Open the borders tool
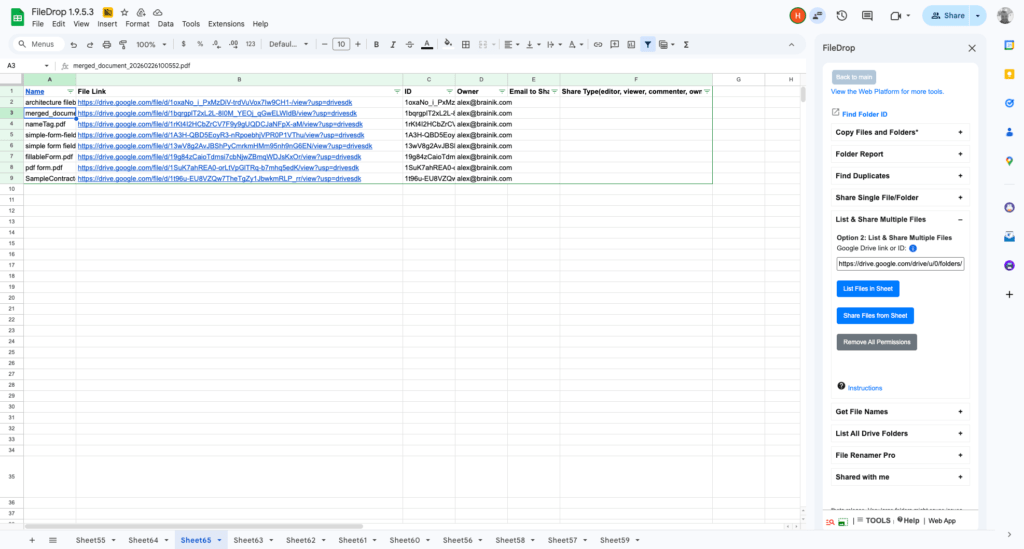The image size is (1024, 549). (466, 44)
